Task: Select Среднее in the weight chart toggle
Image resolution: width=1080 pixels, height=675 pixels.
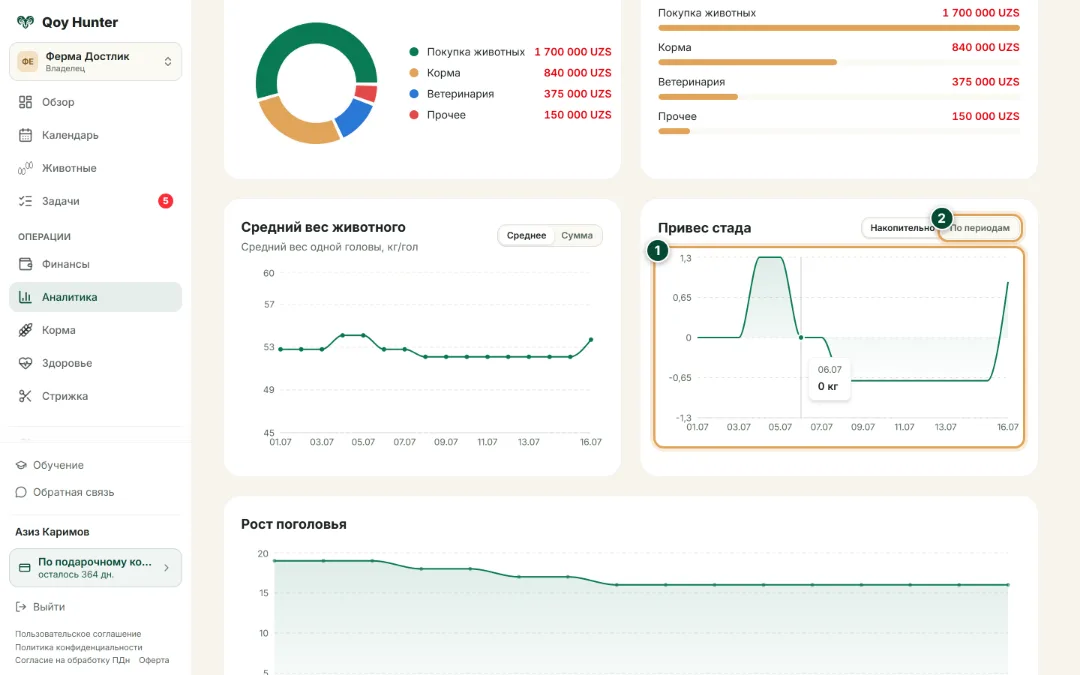Action: [526, 236]
